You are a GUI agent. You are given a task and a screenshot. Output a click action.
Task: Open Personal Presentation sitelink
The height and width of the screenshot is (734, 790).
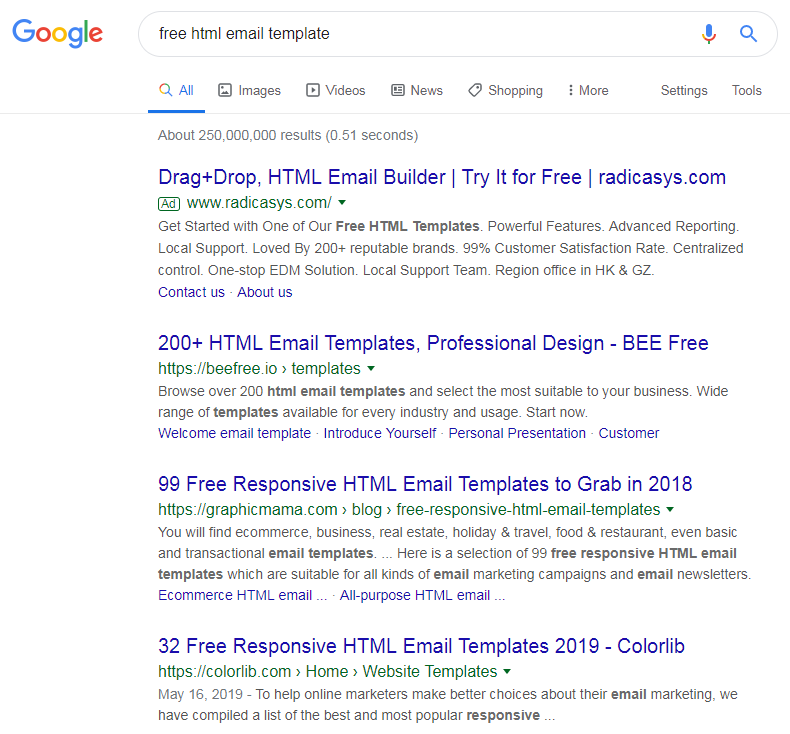[517, 433]
